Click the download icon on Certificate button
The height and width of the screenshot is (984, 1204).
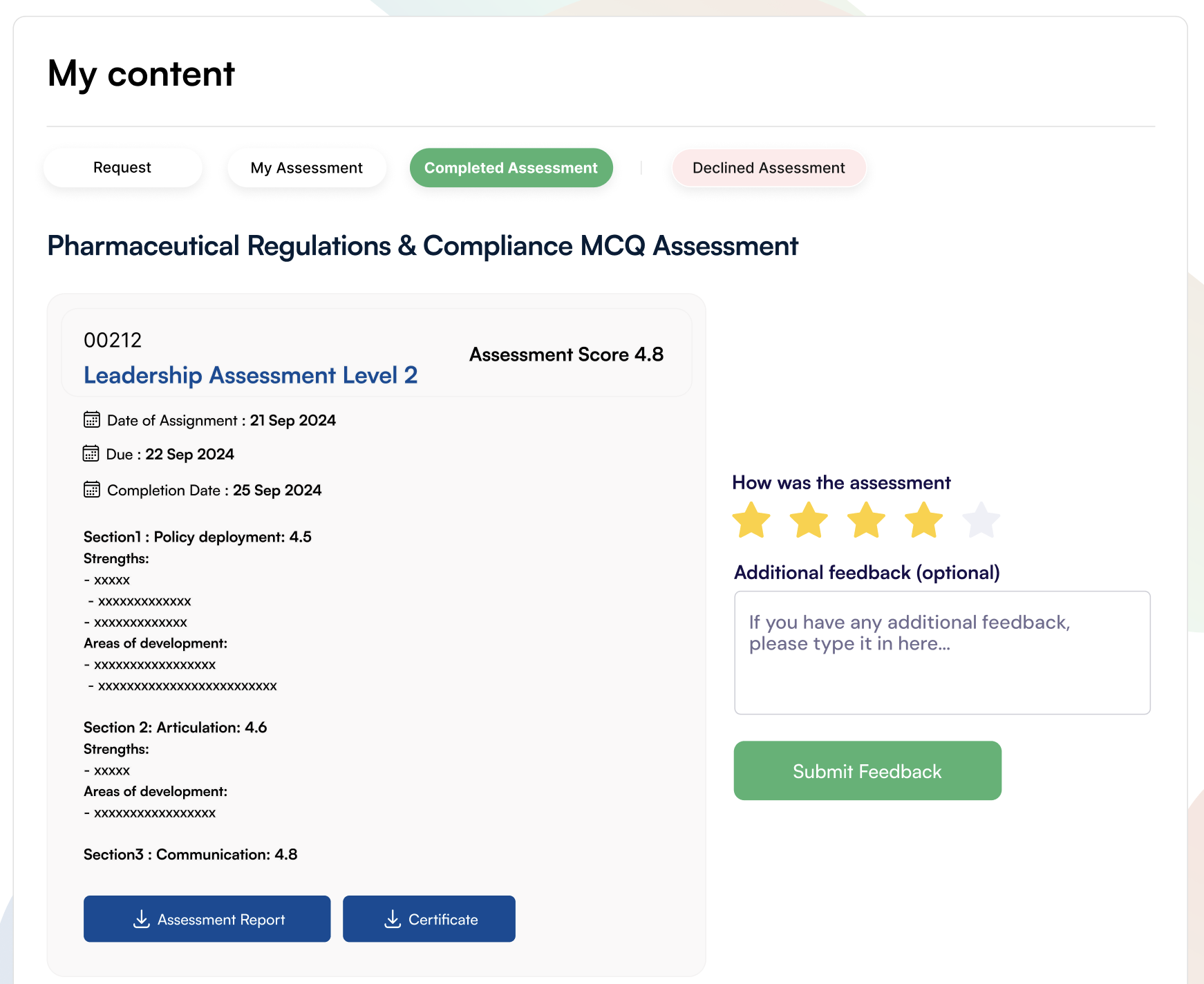click(x=393, y=919)
